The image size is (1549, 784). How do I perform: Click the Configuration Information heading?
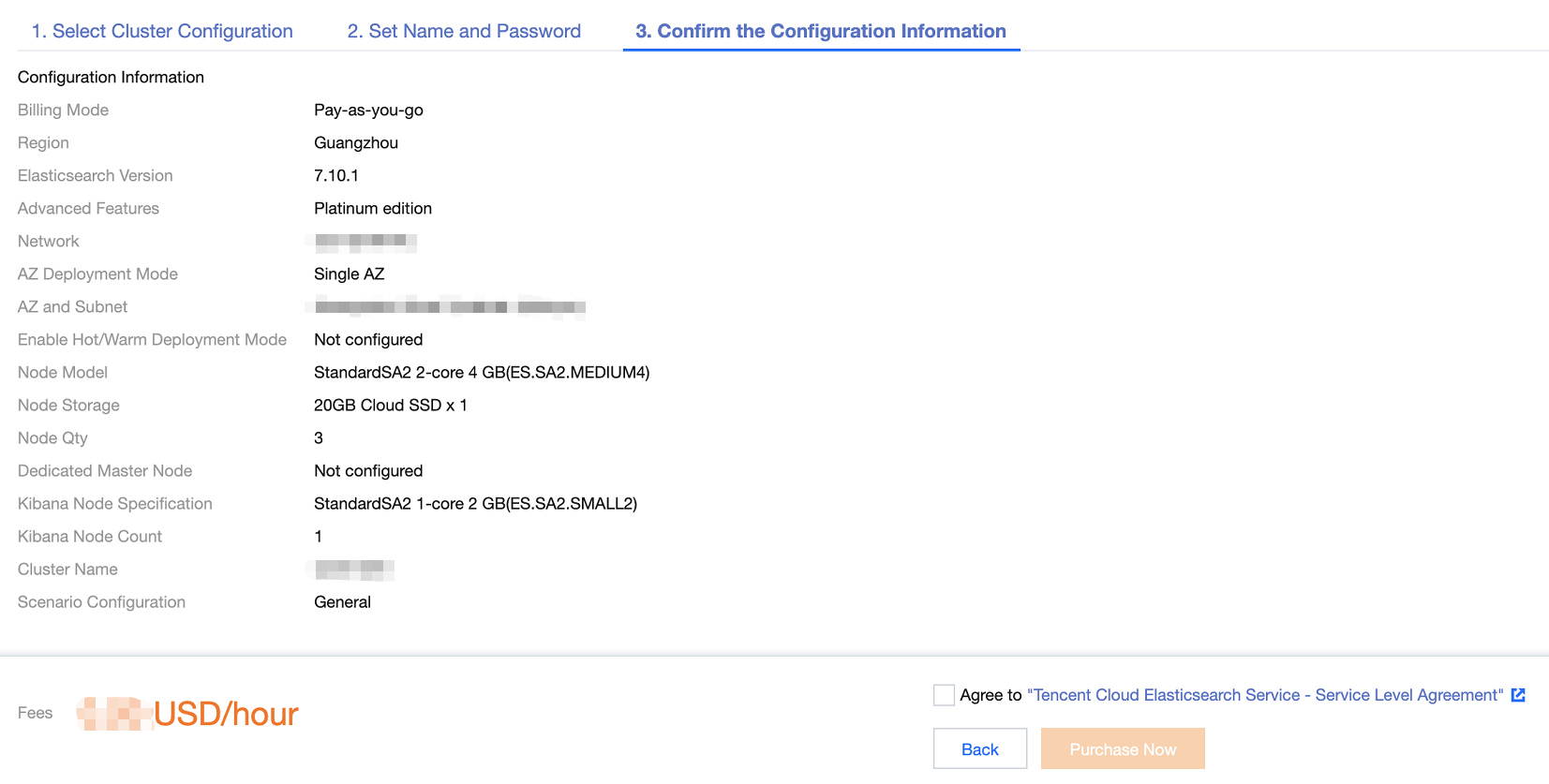click(111, 78)
